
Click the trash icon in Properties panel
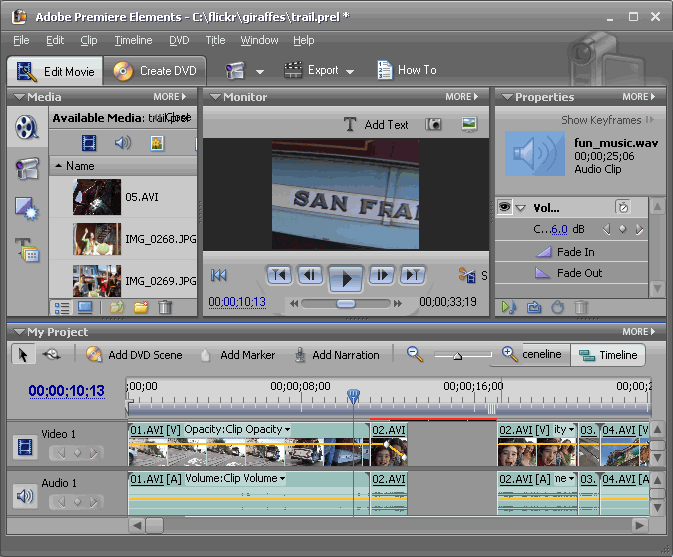coord(581,307)
